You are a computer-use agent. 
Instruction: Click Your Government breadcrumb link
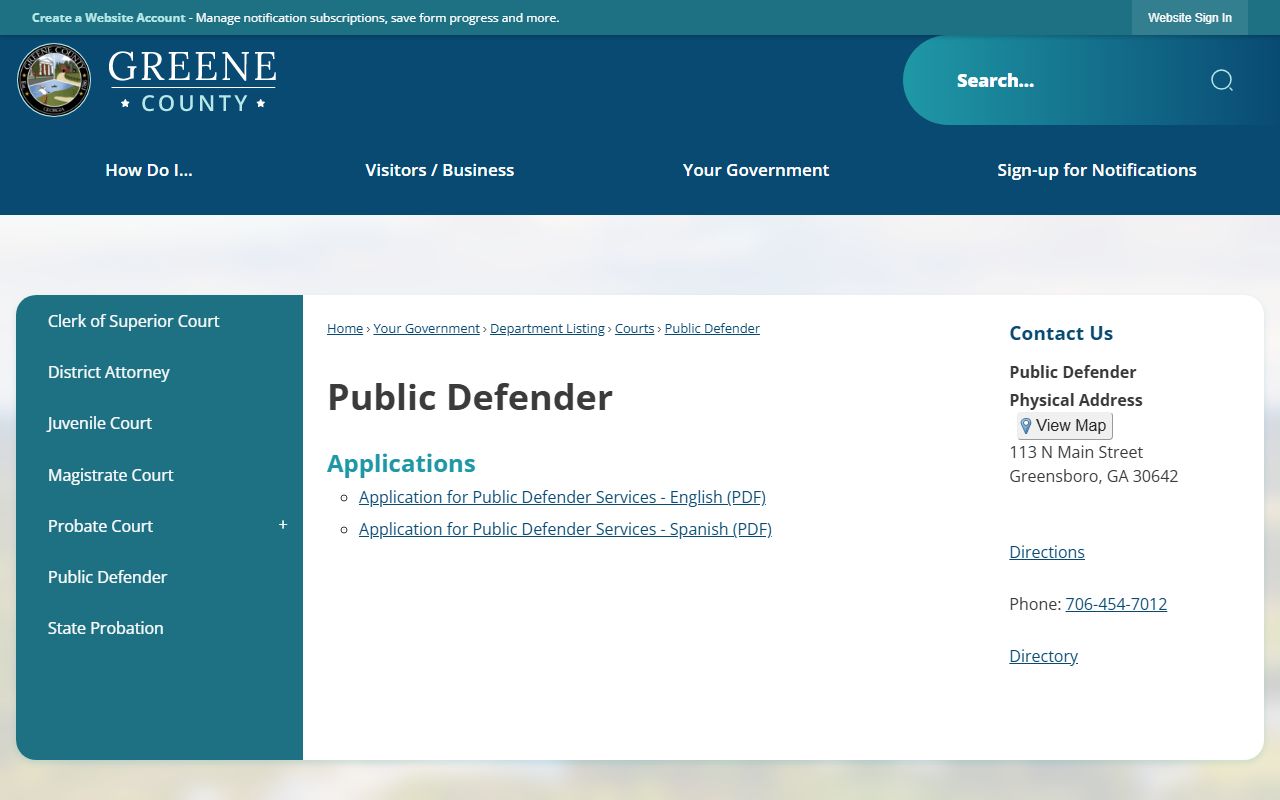[x=427, y=328]
